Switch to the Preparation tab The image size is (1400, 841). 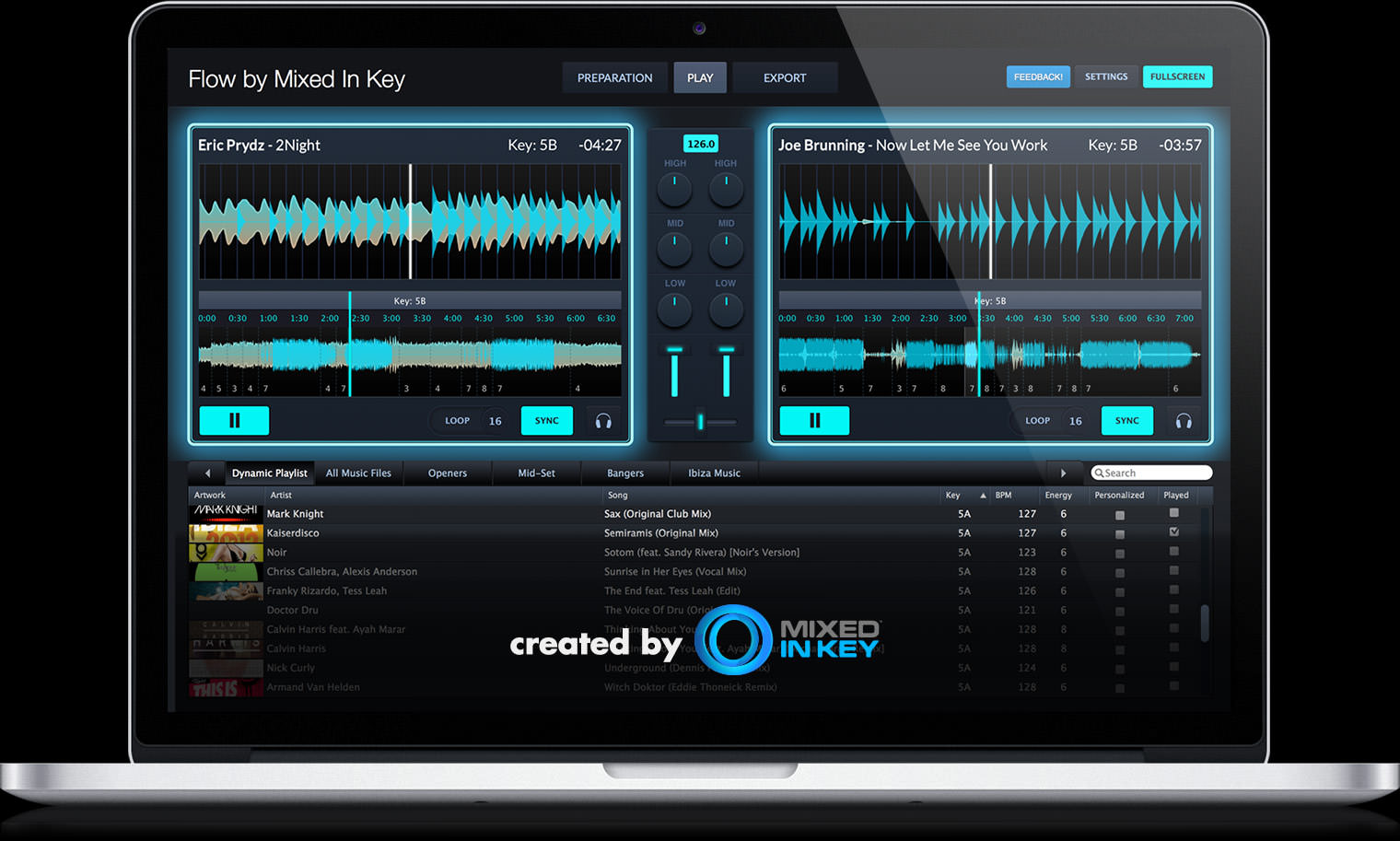pos(614,78)
